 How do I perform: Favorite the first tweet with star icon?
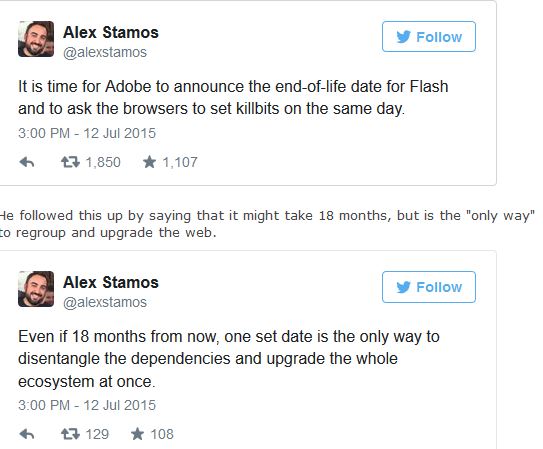(149, 162)
